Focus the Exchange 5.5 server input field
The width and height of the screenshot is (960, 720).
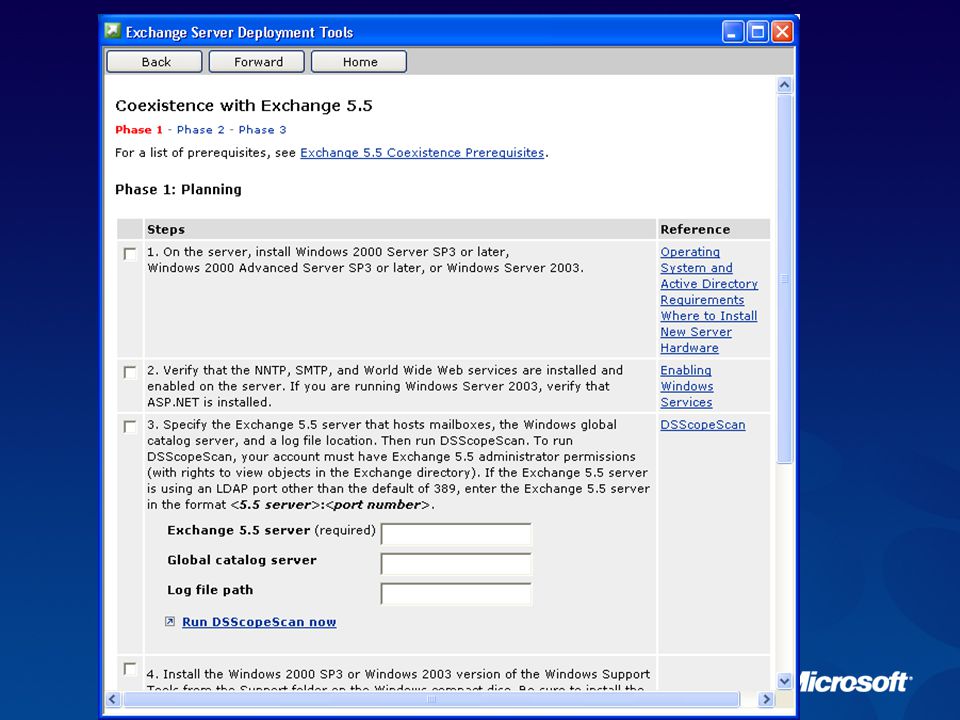point(456,534)
